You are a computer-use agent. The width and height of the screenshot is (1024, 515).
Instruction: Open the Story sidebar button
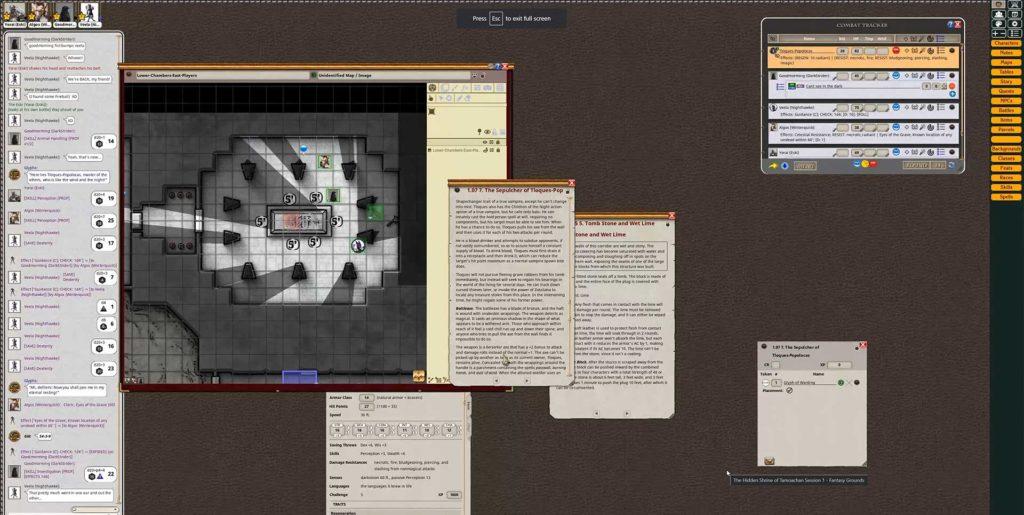pos(1006,82)
